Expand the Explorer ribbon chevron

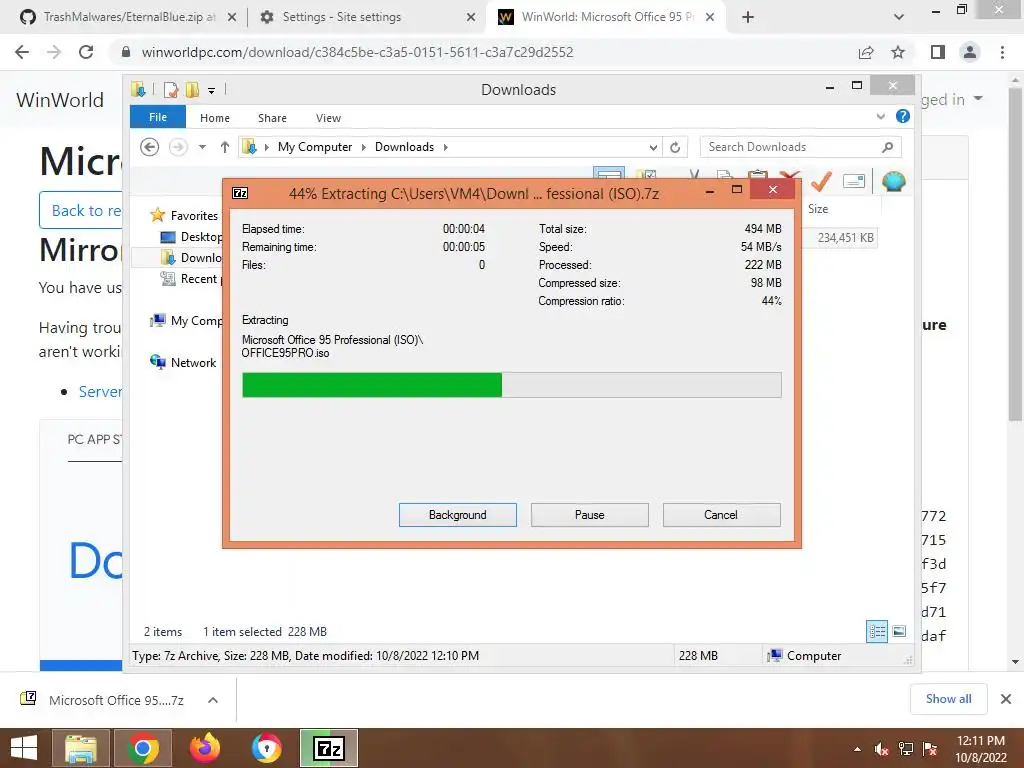click(x=880, y=116)
